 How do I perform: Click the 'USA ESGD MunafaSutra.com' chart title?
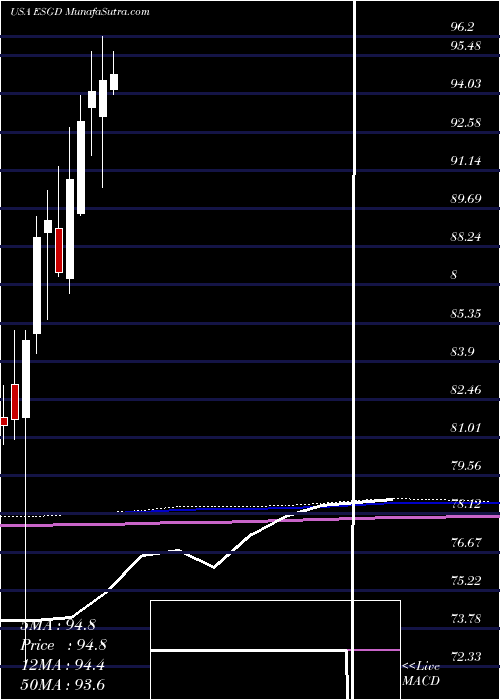click(79, 12)
